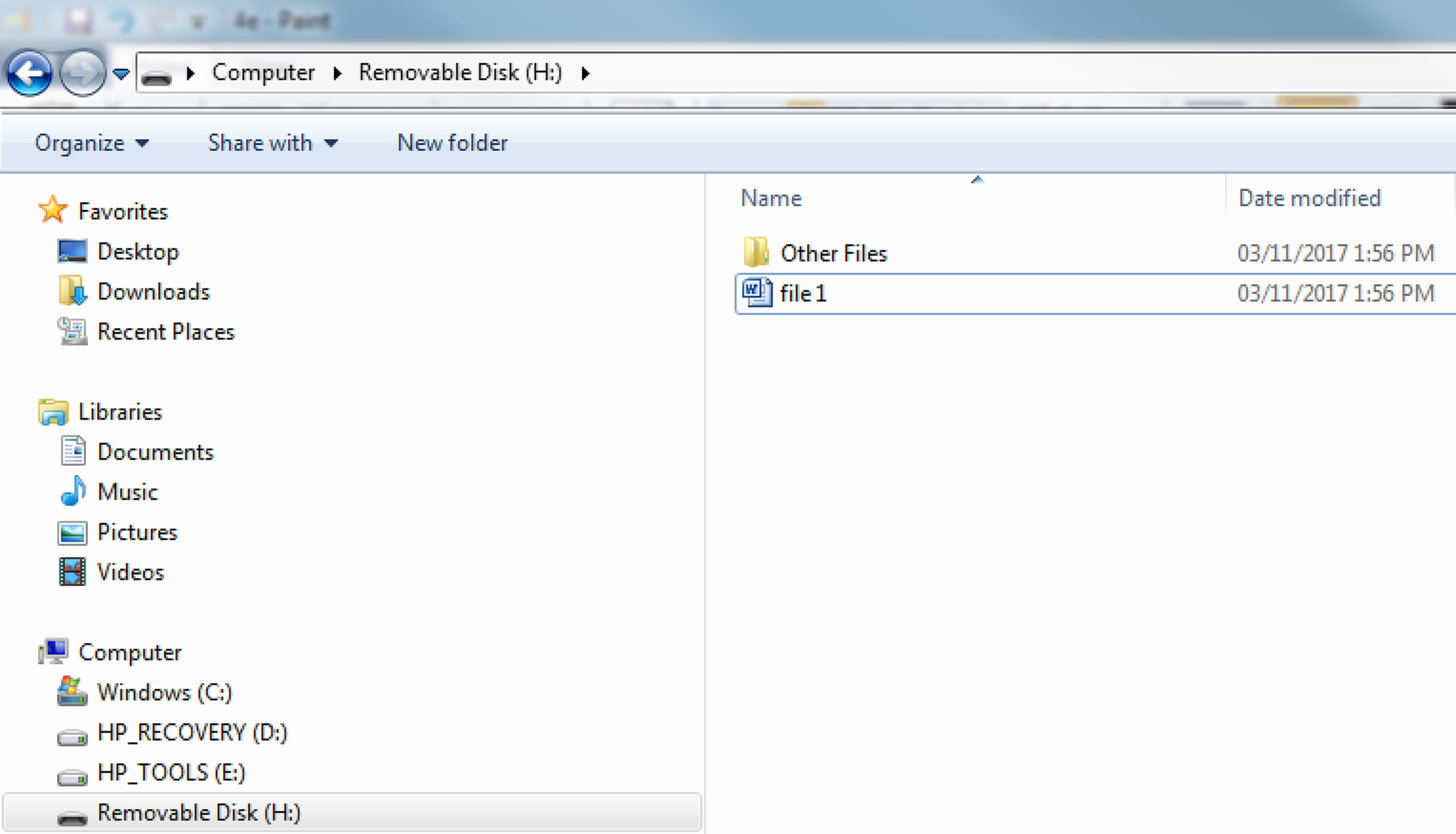Viewport: 1456px width, 834px height.
Task: Open the Windows (C:) drive
Action: coord(165,693)
